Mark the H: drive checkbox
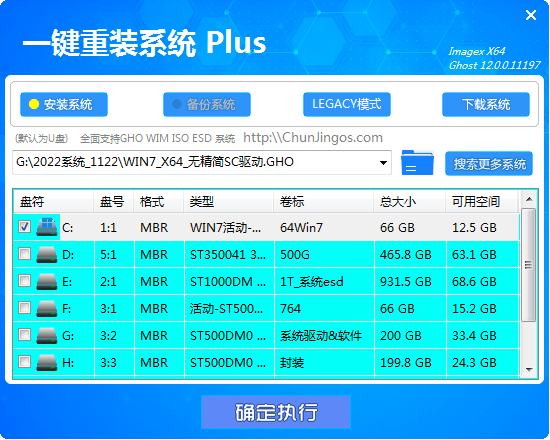This screenshot has height=440, width=550. coord(24,362)
